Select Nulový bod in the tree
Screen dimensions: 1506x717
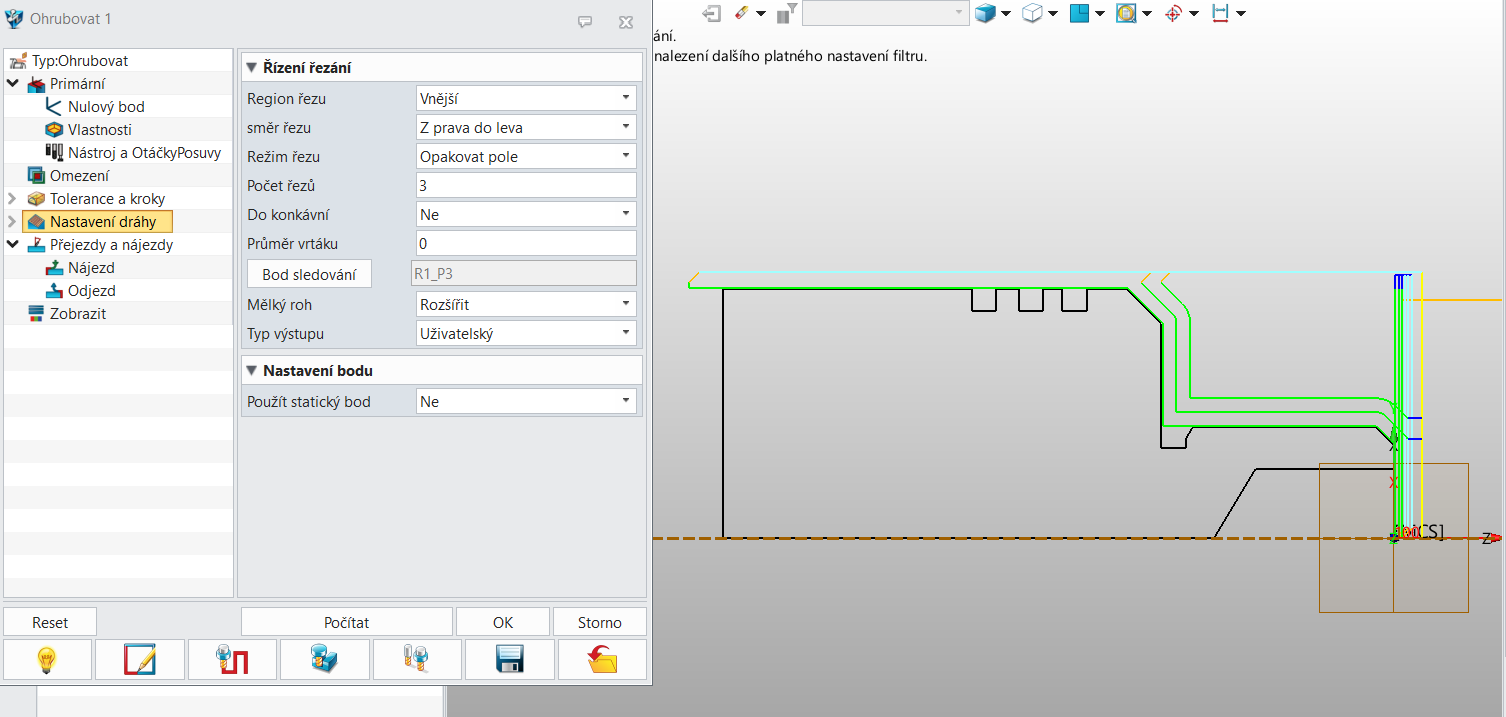106,106
